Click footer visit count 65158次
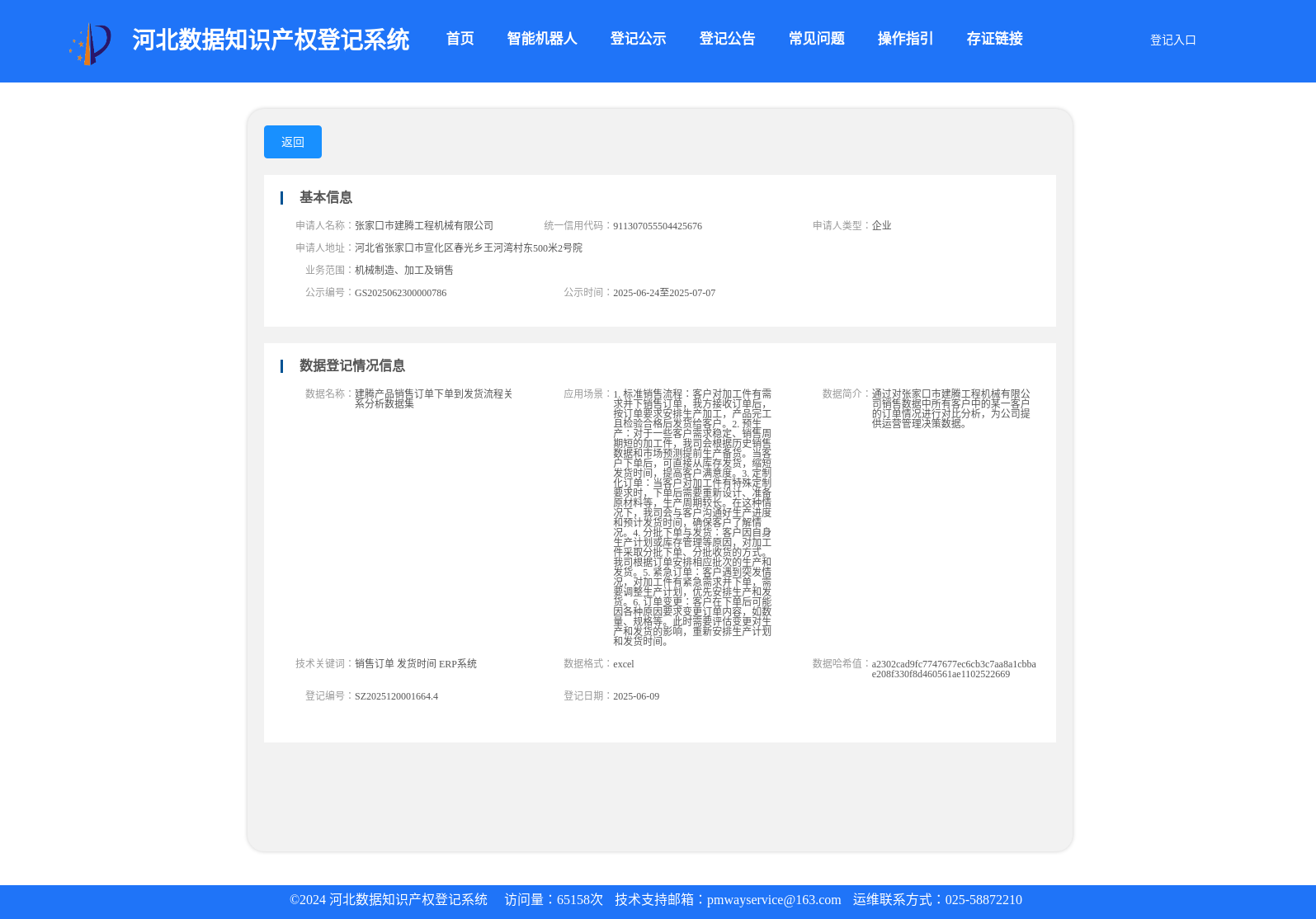 point(580,900)
